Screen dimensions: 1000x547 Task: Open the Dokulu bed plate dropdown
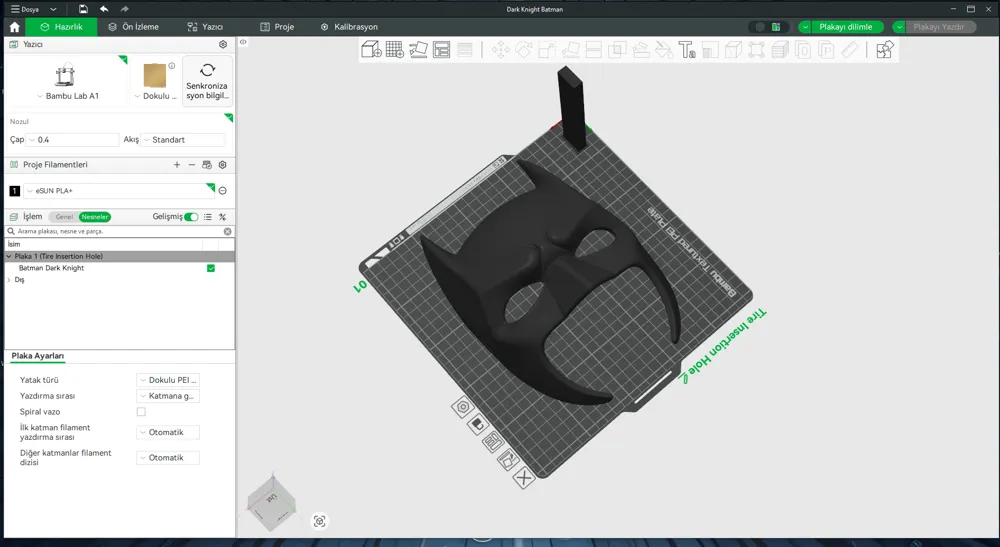tap(156, 96)
